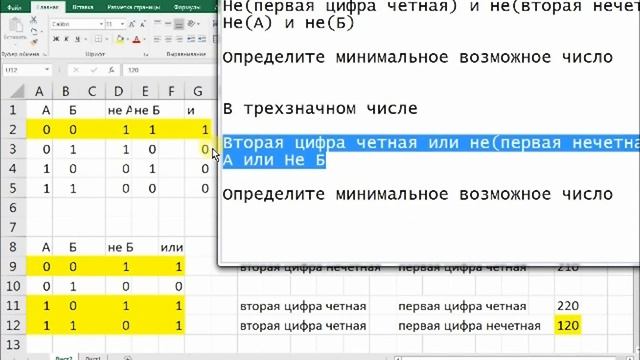Image resolution: width=640 pixels, height=360 pixels.
Task: Open the Формулы ribbon tab
Action: [x=186, y=7]
